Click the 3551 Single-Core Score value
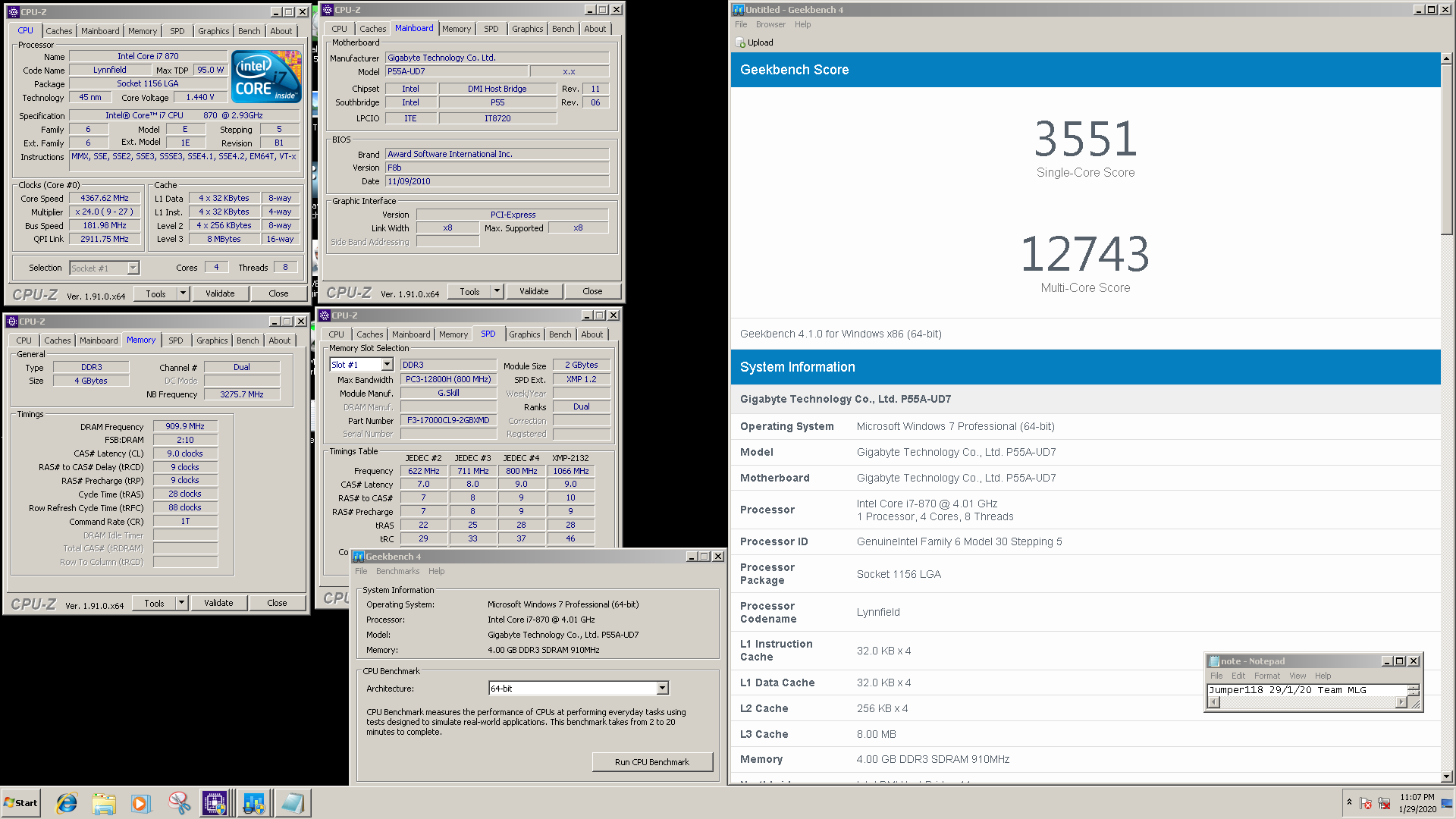Viewport: 1456px width, 819px height. (x=1085, y=139)
